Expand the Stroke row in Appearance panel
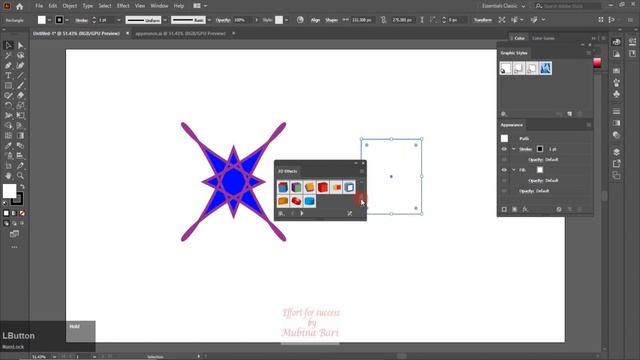The width and height of the screenshot is (640, 360). pyautogui.click(x=513, y=149)
